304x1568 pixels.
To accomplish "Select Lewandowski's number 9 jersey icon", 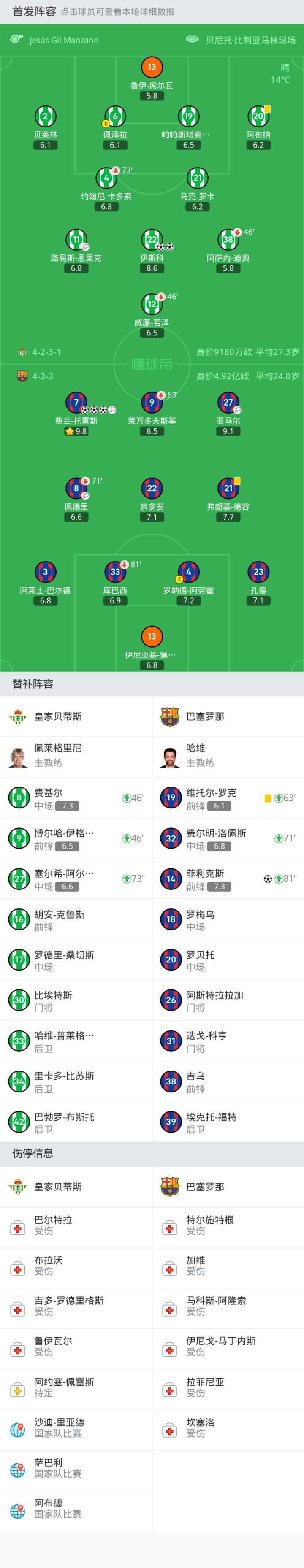I will pos(152,403).
